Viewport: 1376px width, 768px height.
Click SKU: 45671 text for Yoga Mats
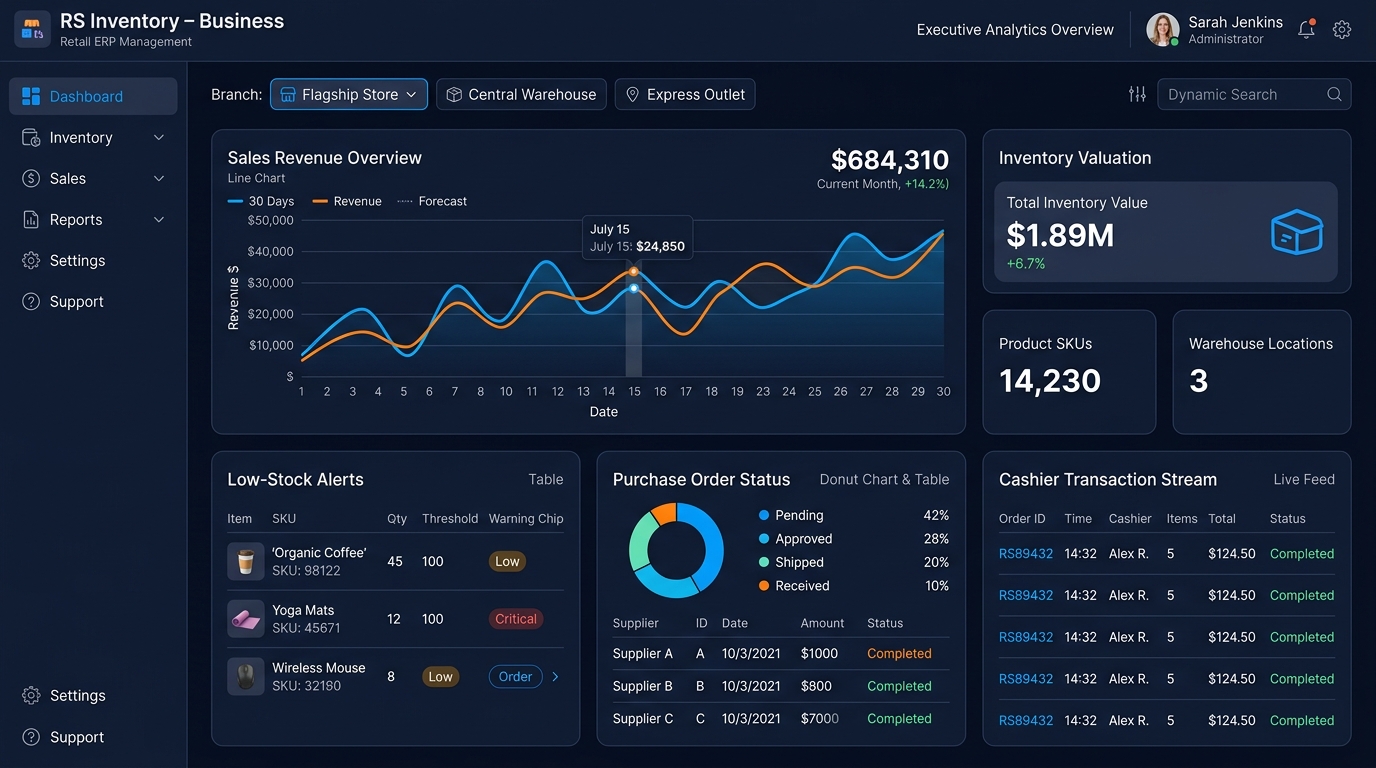point(306,628)
